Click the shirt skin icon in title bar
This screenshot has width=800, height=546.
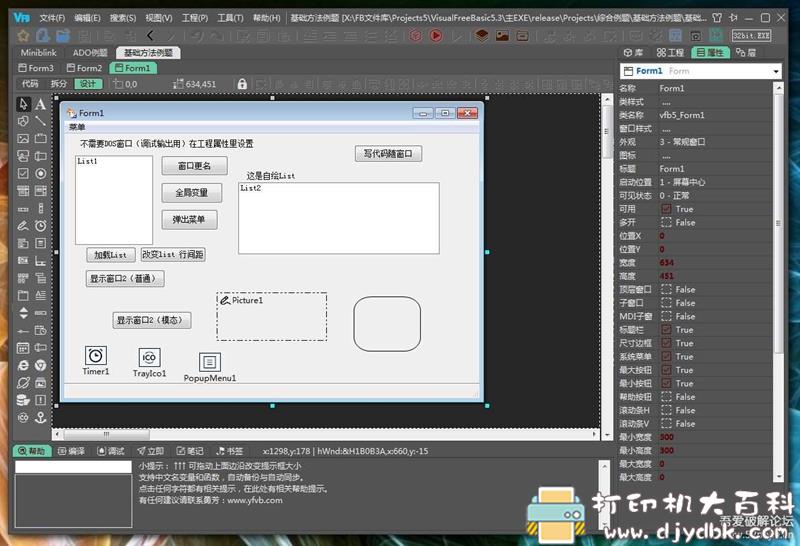717,18
